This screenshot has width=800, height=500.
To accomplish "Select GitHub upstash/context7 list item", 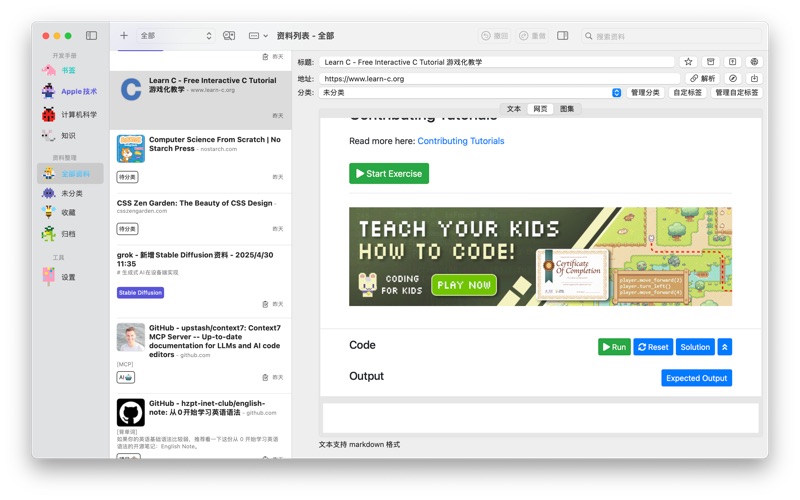I will 201,354.
